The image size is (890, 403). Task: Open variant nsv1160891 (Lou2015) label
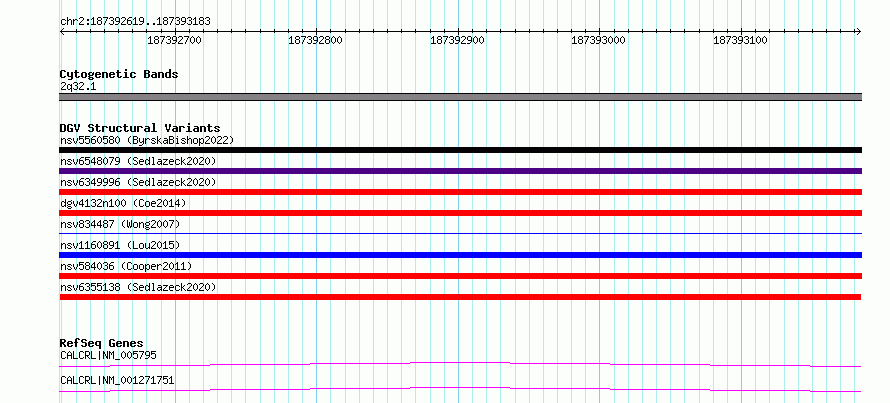click(120, 245)
